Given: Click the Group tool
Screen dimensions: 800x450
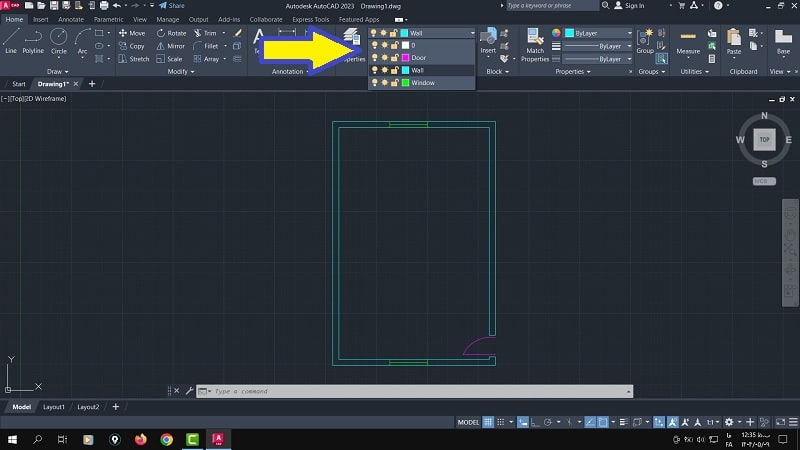Looking at the screenshot, I should coord(645,41).
